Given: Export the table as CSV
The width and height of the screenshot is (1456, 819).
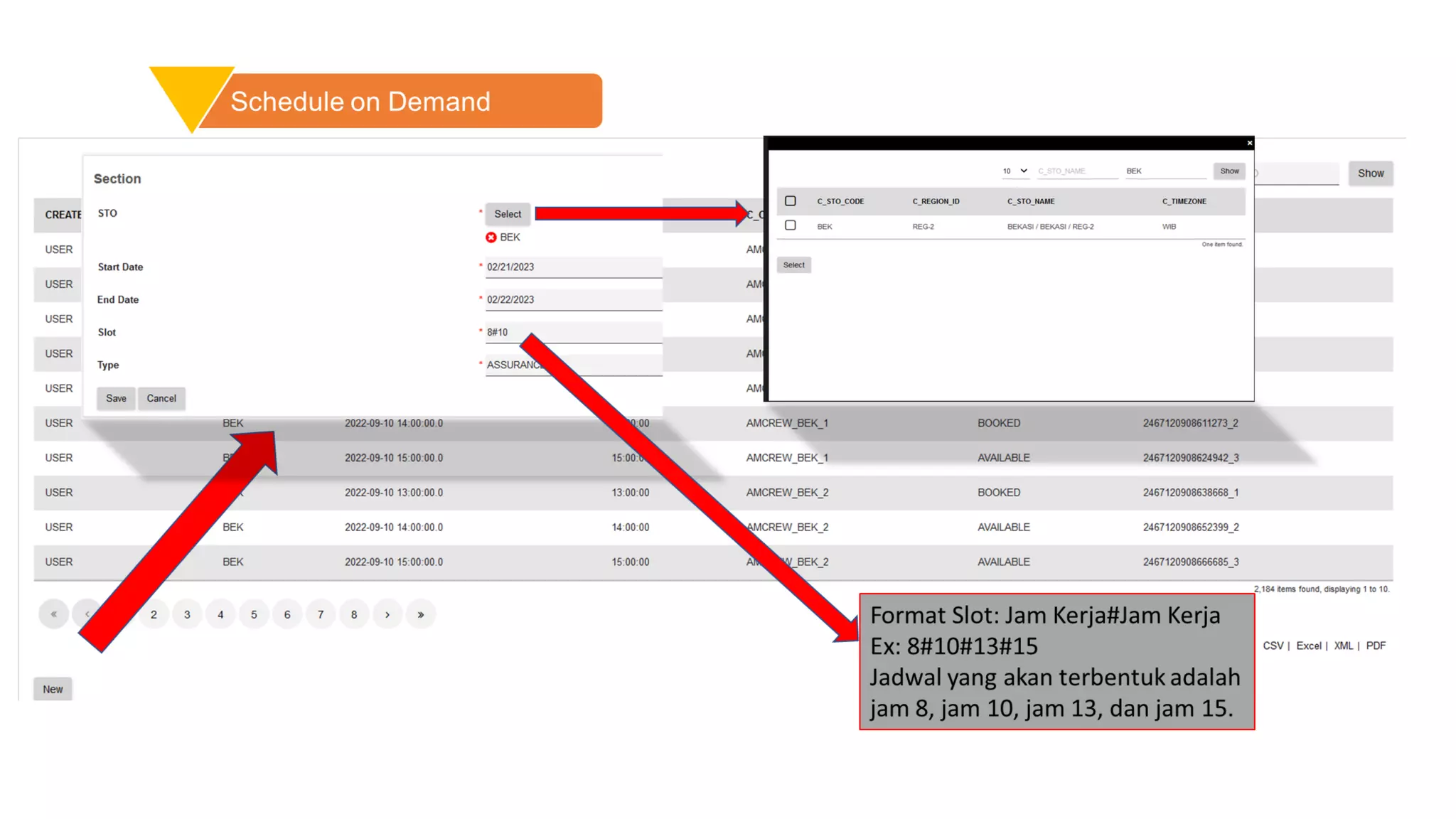Looking at the screenshot, I should click(1273, 646).
